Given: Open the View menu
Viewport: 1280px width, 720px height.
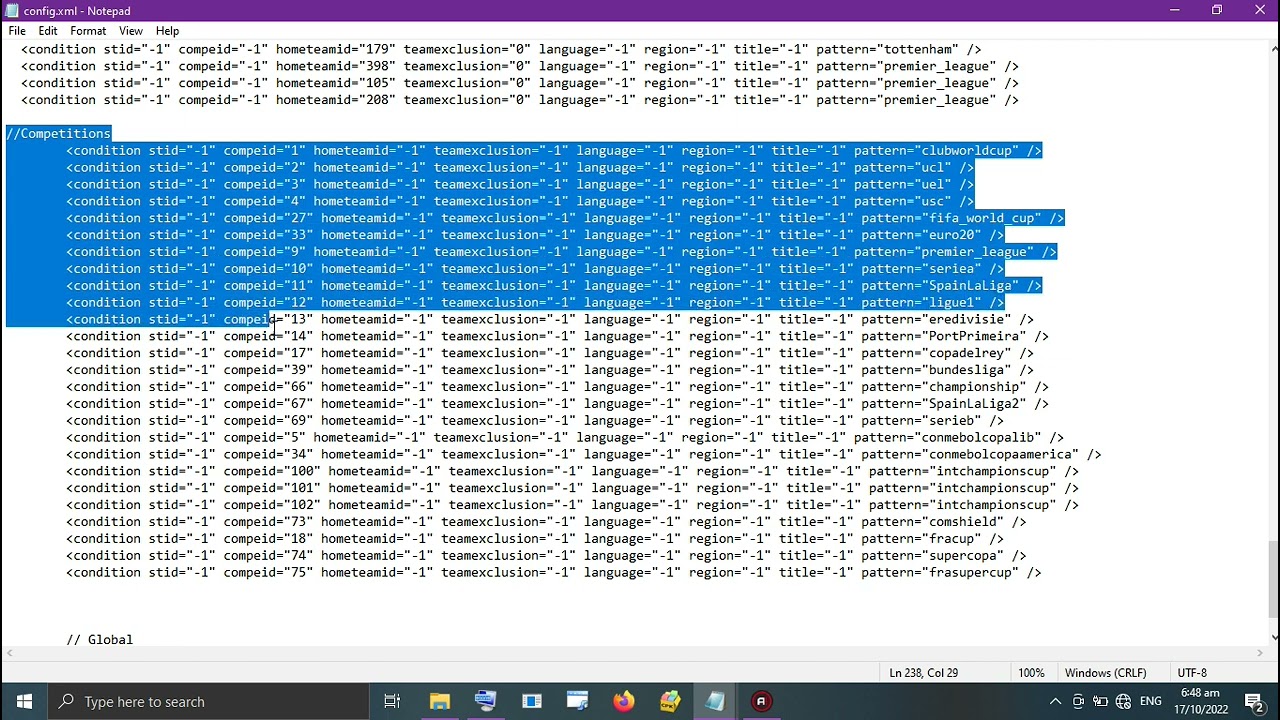Looking at the screenshot, I should point(131,31).
